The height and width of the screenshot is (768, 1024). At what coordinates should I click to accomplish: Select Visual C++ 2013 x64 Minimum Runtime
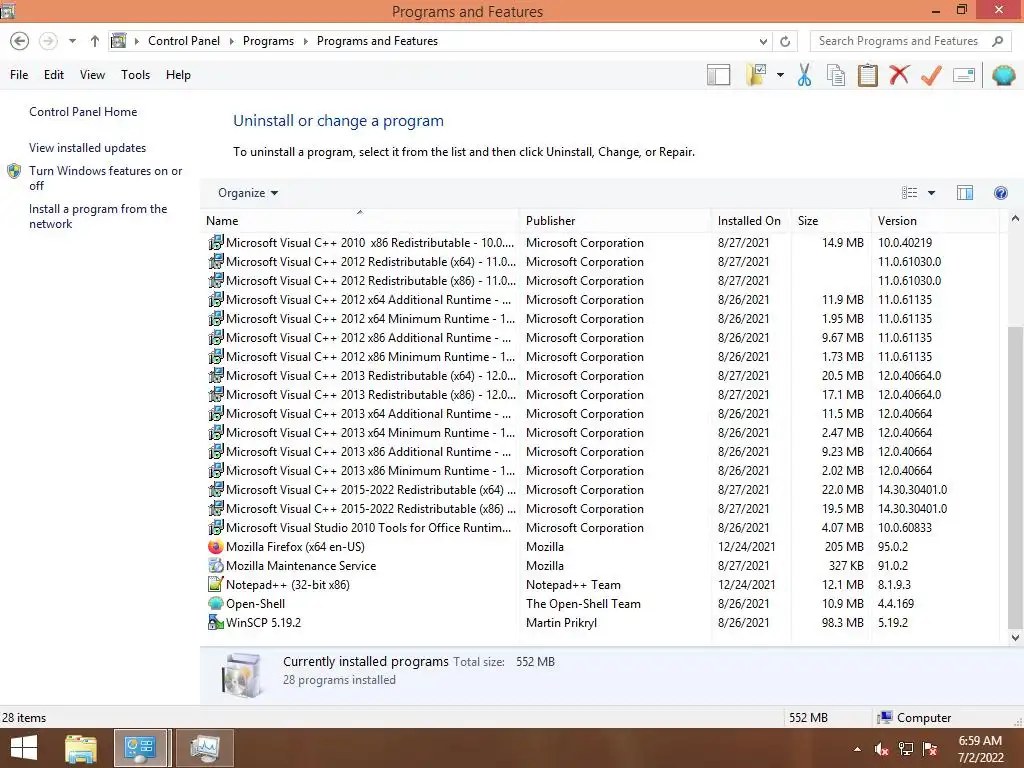click(x=601, y=433)
